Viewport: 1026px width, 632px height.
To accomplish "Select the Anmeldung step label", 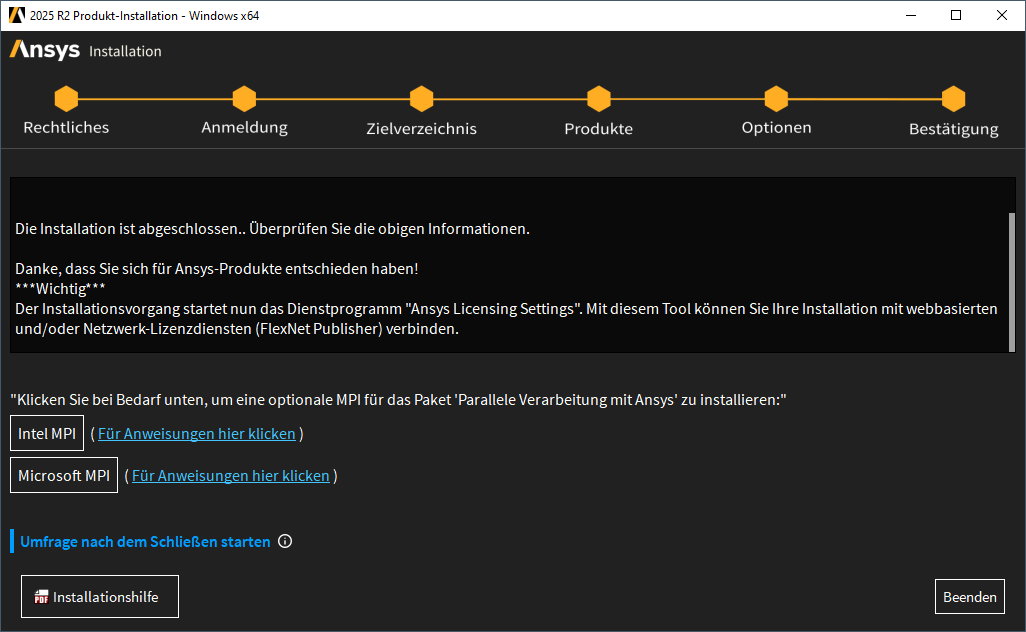I will (244, 128).
